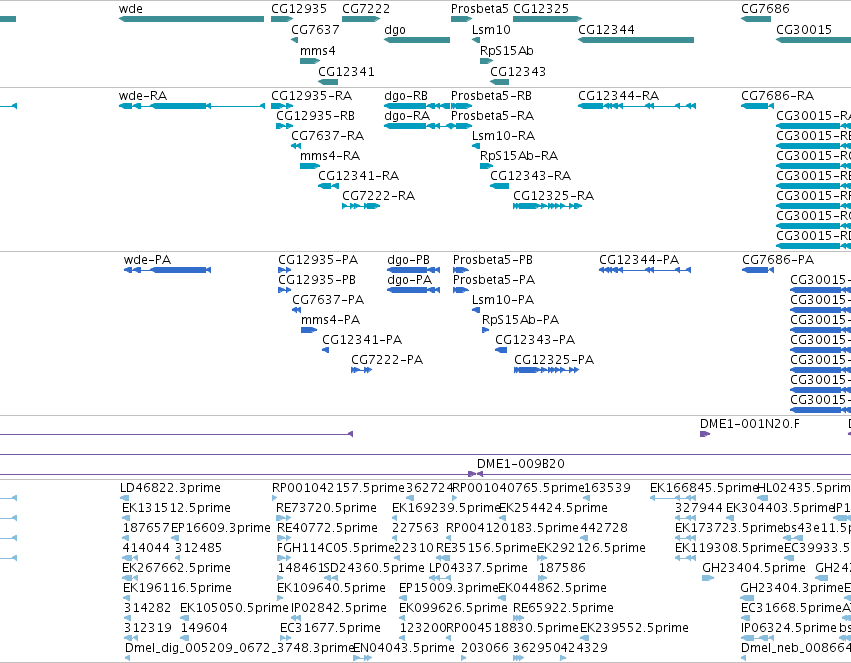This screenshot has width=851, height=663.
Task: Click the CG7686 gene label
Action: (x=765, y=9)
